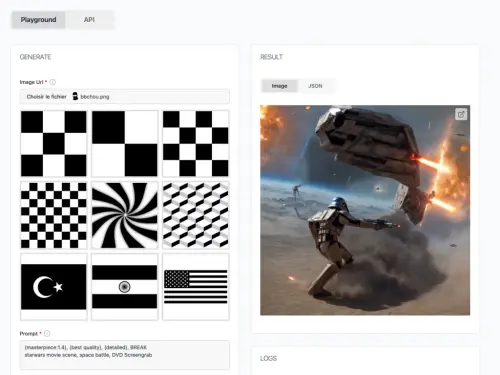
Task: Click the Image Url info icon
Action: tap(53, 82)
